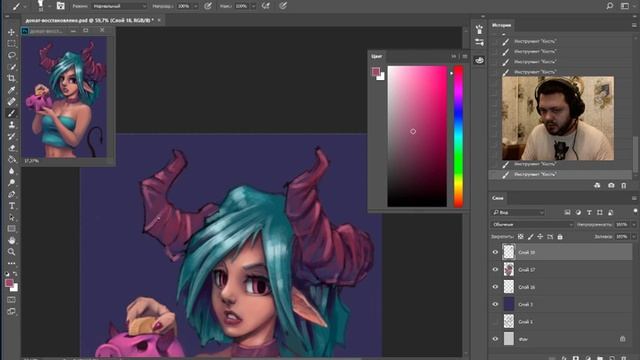Screen dimensions: 640x360
Task: Toggle pressure for opacity icon
Action: (x=208, y=6)
